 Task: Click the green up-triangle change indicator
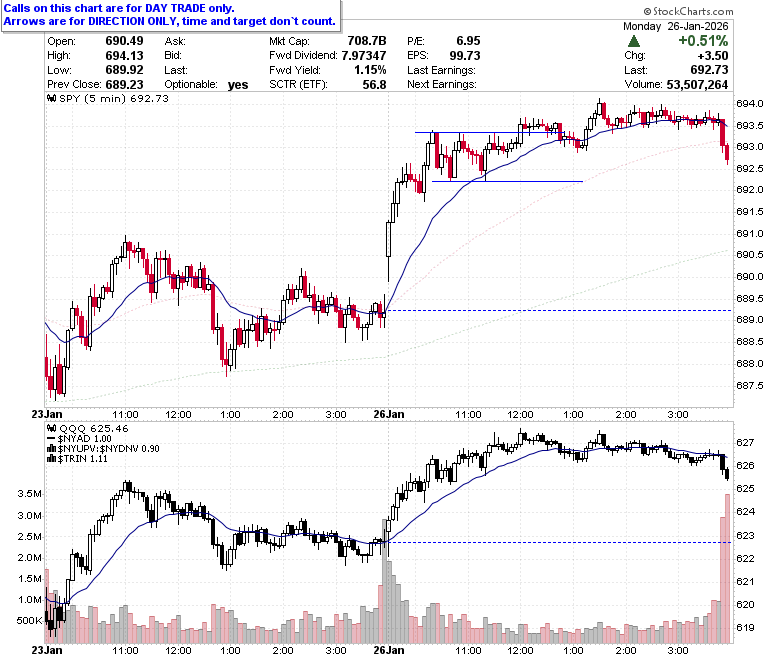tap(633, 41)
